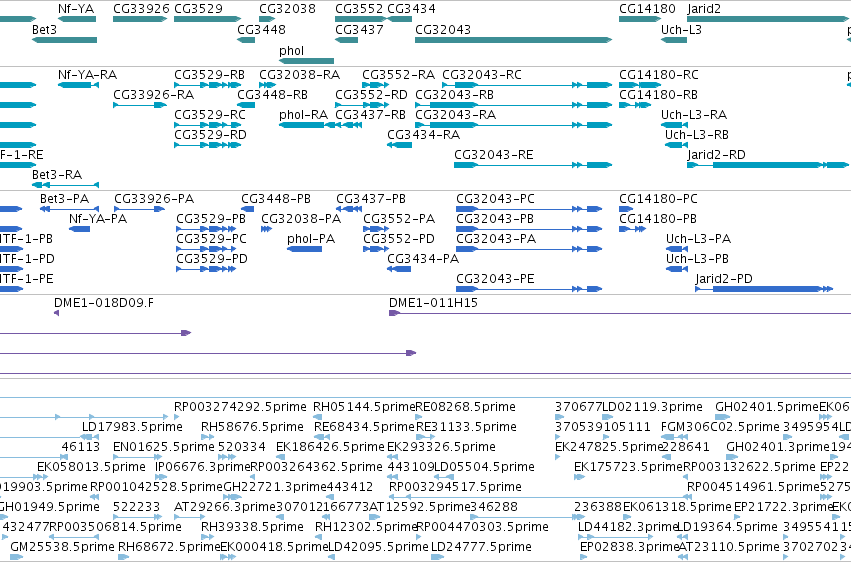The height and width of the screenshot is (562, 851).
Task: Open the CG3552-RD transcript label
Action: [371, 94]
